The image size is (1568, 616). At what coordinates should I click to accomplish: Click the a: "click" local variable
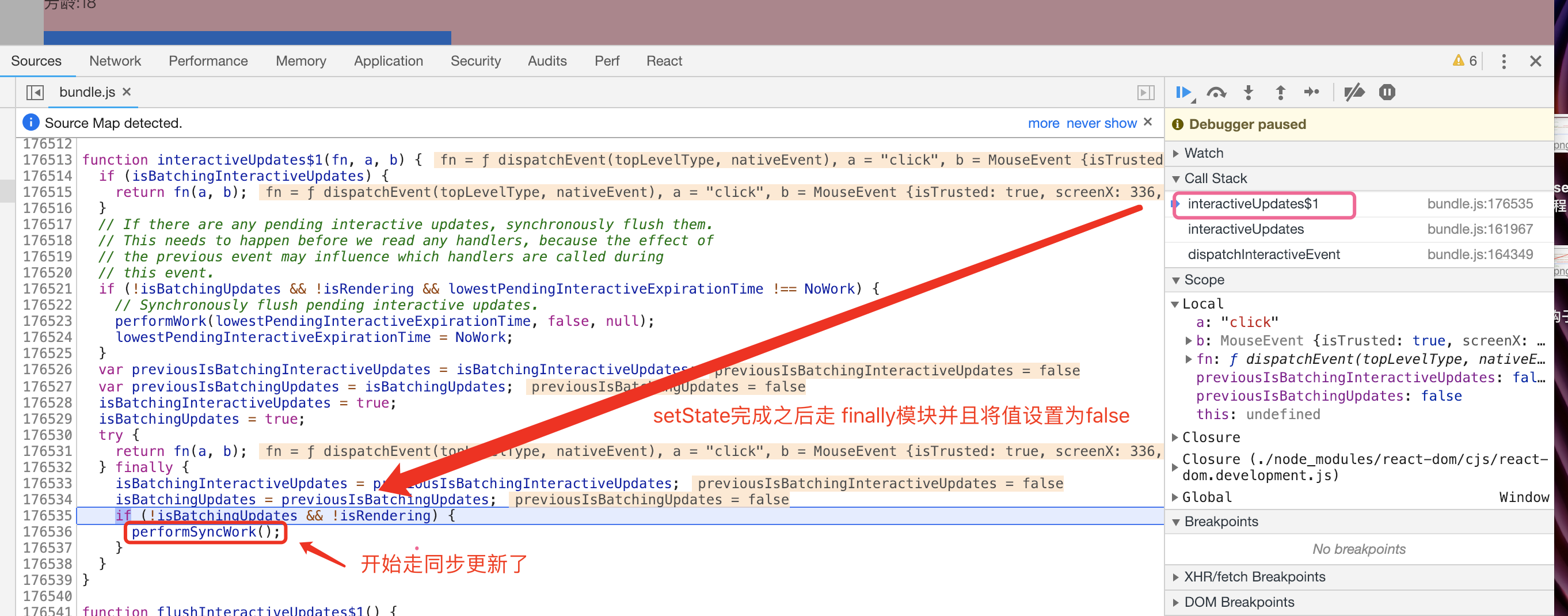point(1237,322)
